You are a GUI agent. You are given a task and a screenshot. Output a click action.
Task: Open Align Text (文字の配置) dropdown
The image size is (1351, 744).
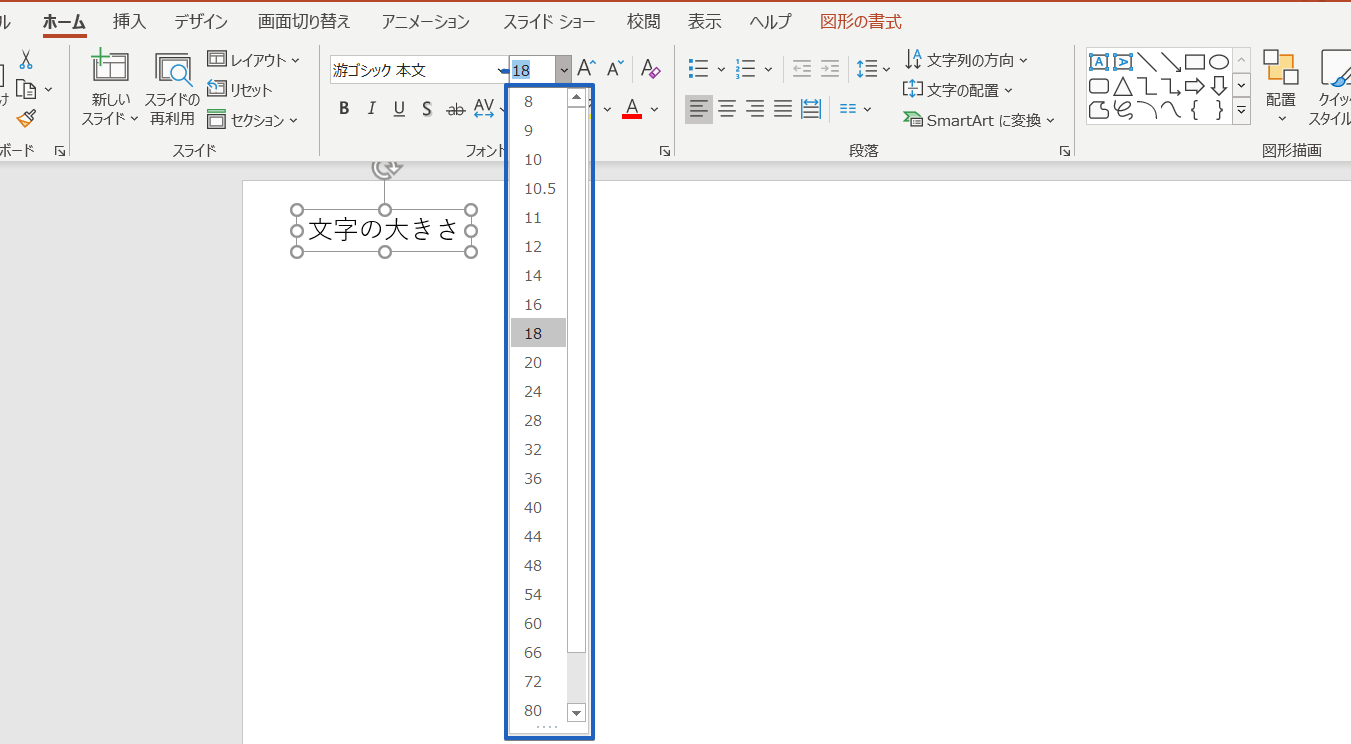pos(958,90)
